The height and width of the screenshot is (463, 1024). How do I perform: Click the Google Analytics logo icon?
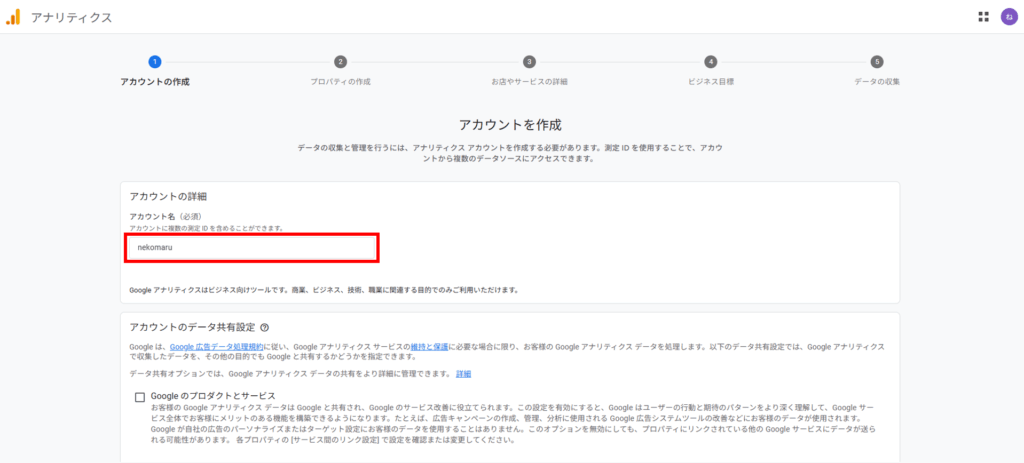coord(13,17)
